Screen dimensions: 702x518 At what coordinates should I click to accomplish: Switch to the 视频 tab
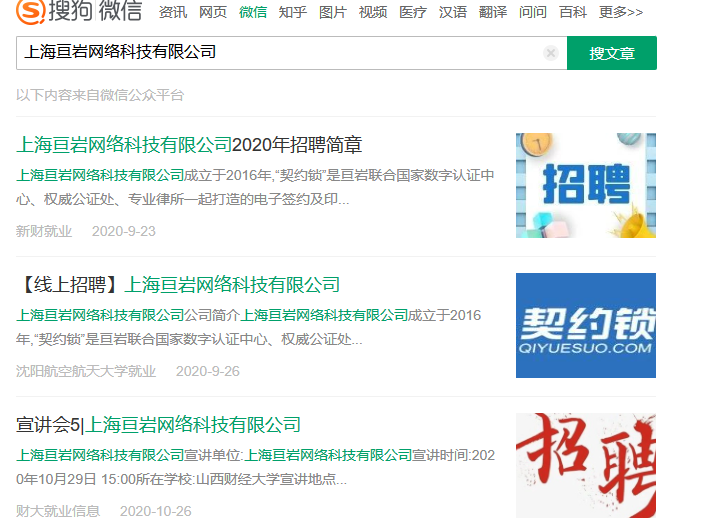click(x=373, y=12)
